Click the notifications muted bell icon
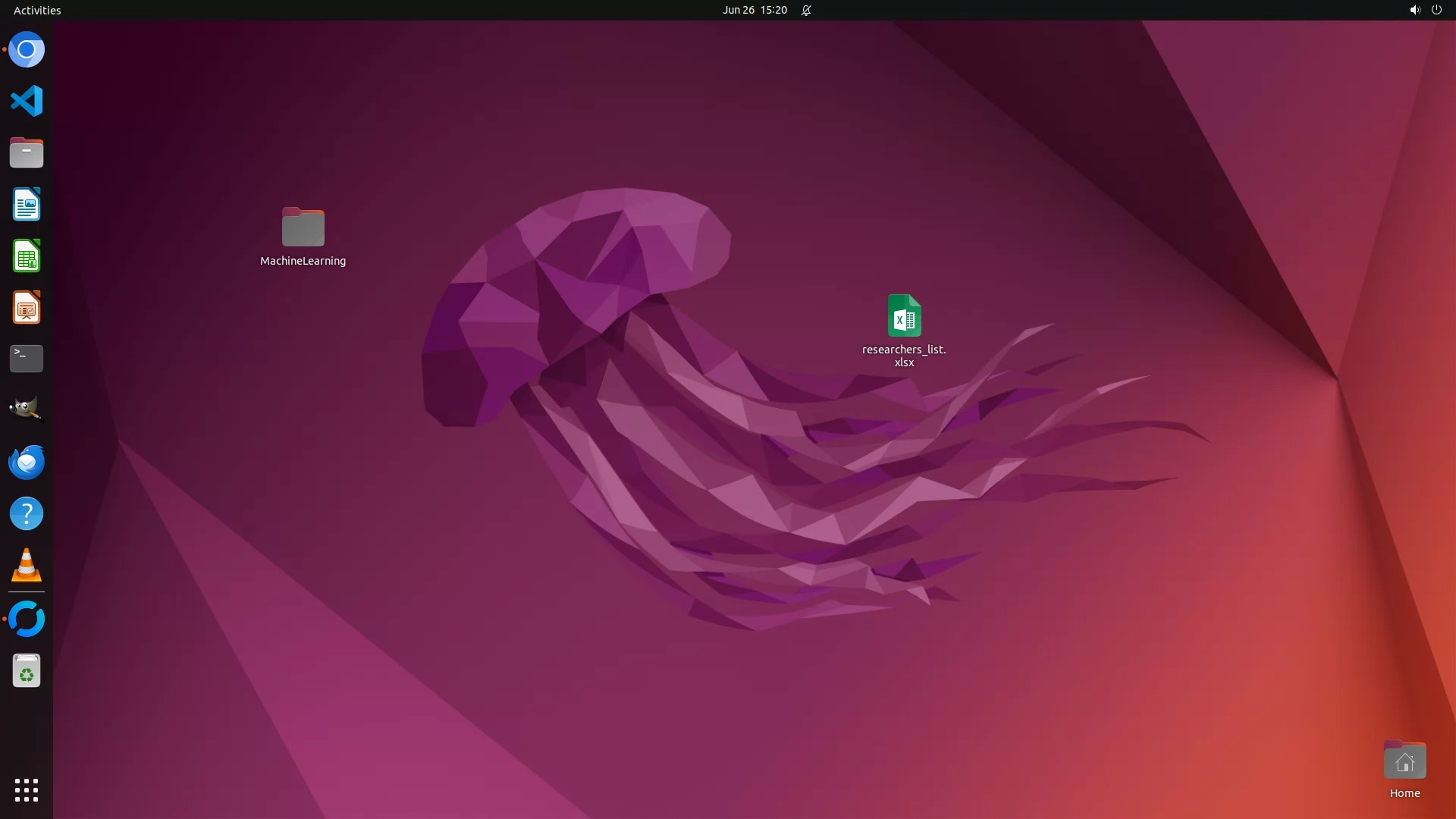Viewport: 1456px width, 819px height. point(806,10)
